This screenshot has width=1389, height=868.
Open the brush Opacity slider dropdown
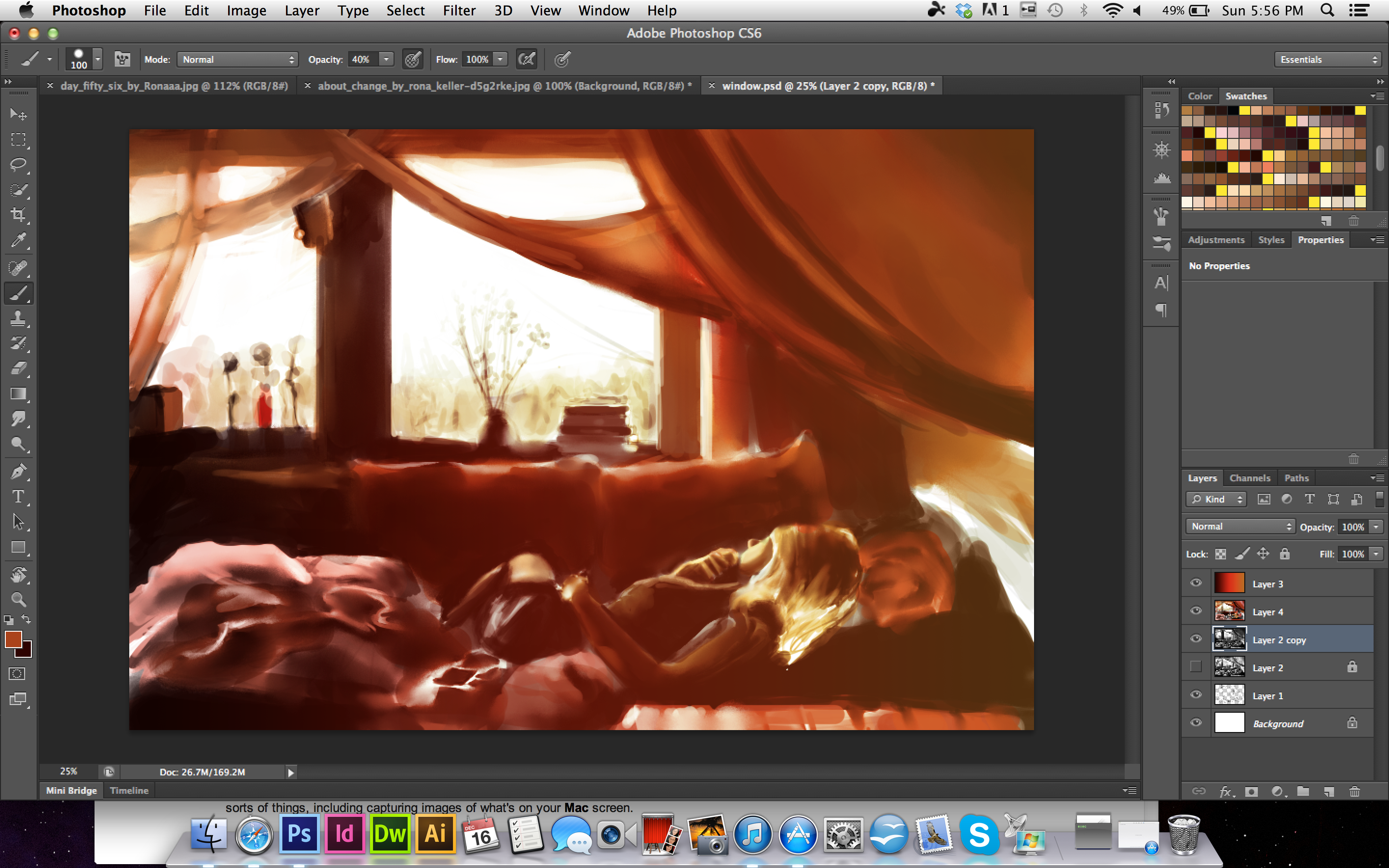point(387,59)
